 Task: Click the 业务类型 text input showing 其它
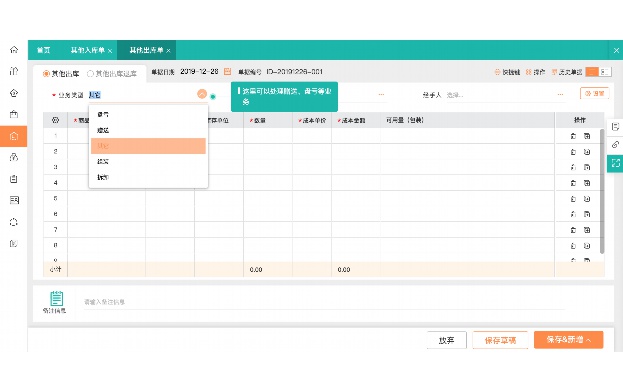(x=142, y=95)
